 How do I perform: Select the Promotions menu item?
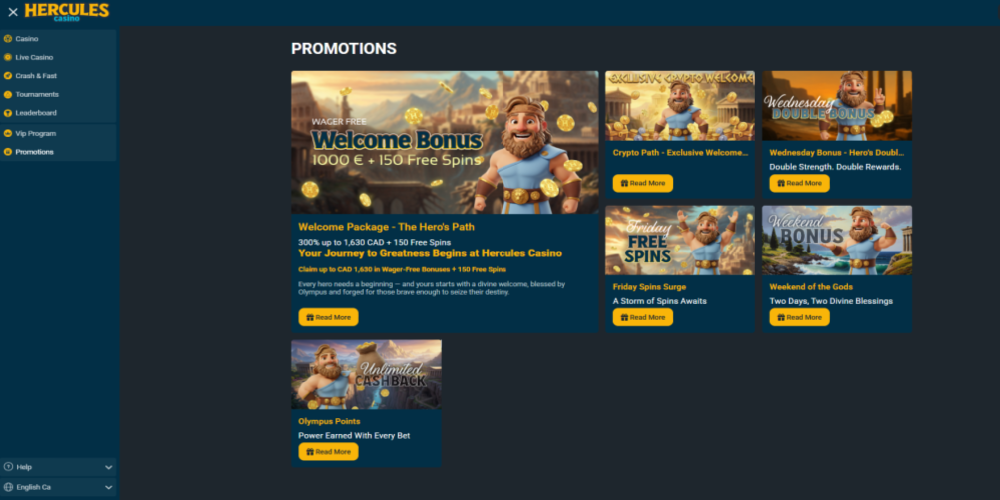coord(59,152)
